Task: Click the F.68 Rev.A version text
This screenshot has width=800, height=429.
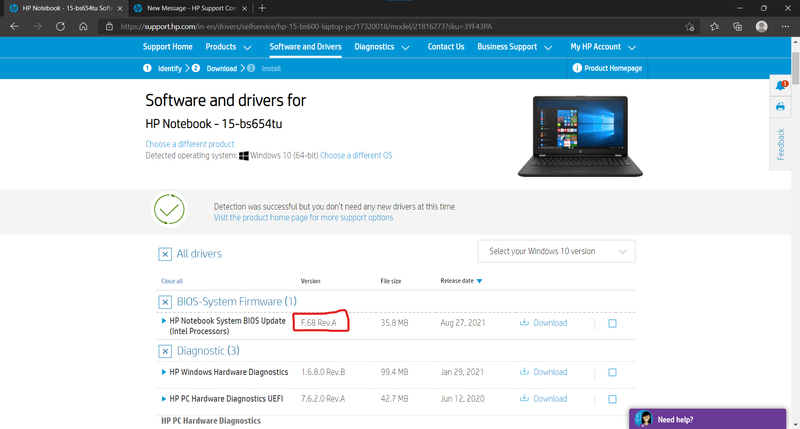Action: 318,323
